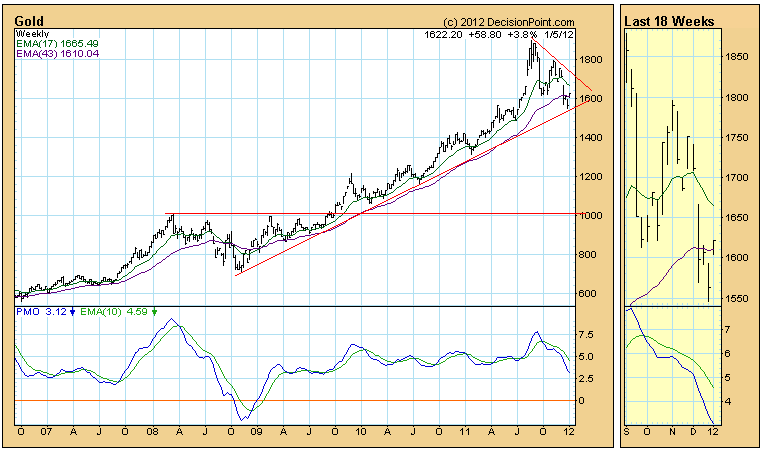
Task: Click "1400" on the main Gold price axis
Action: 590,138
